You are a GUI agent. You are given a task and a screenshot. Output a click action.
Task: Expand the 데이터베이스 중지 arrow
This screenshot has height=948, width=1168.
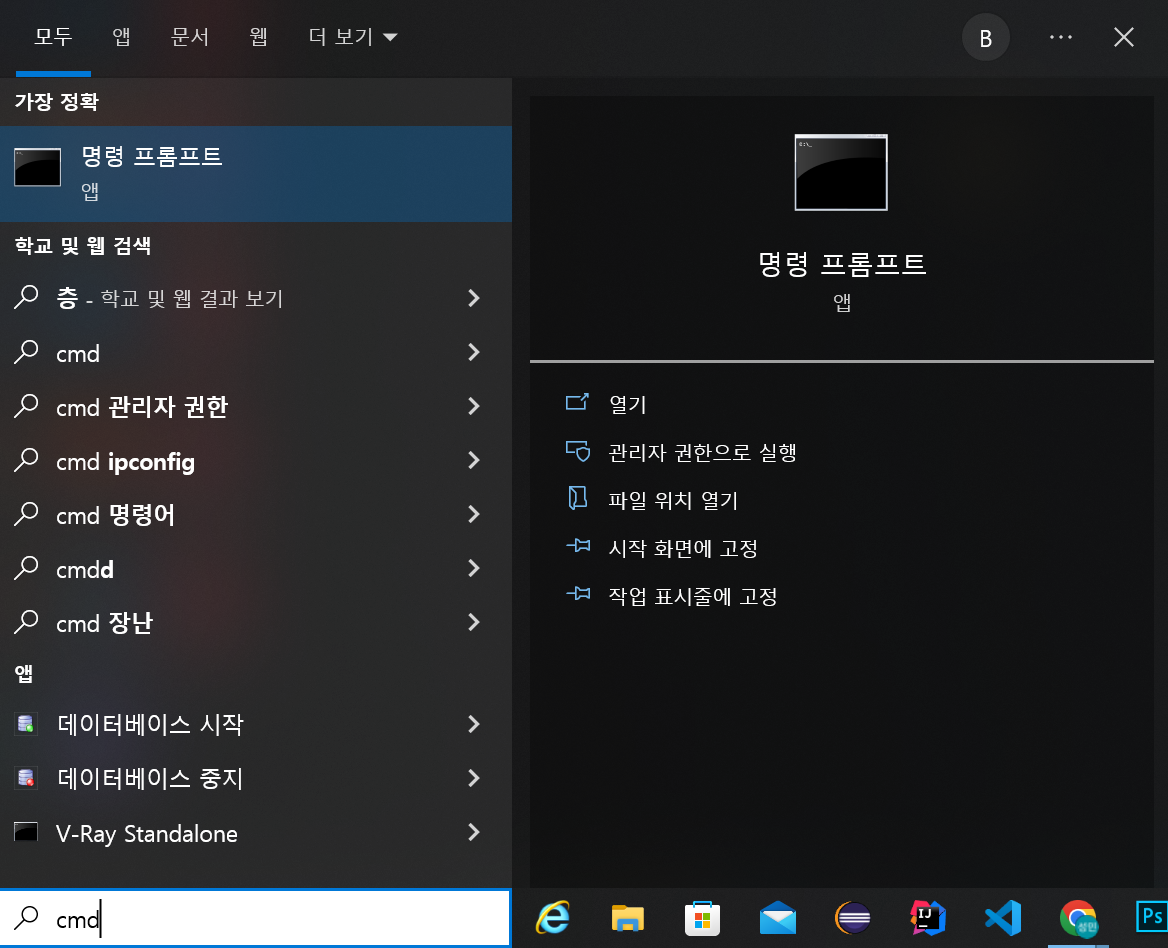[x=474, y=778]
